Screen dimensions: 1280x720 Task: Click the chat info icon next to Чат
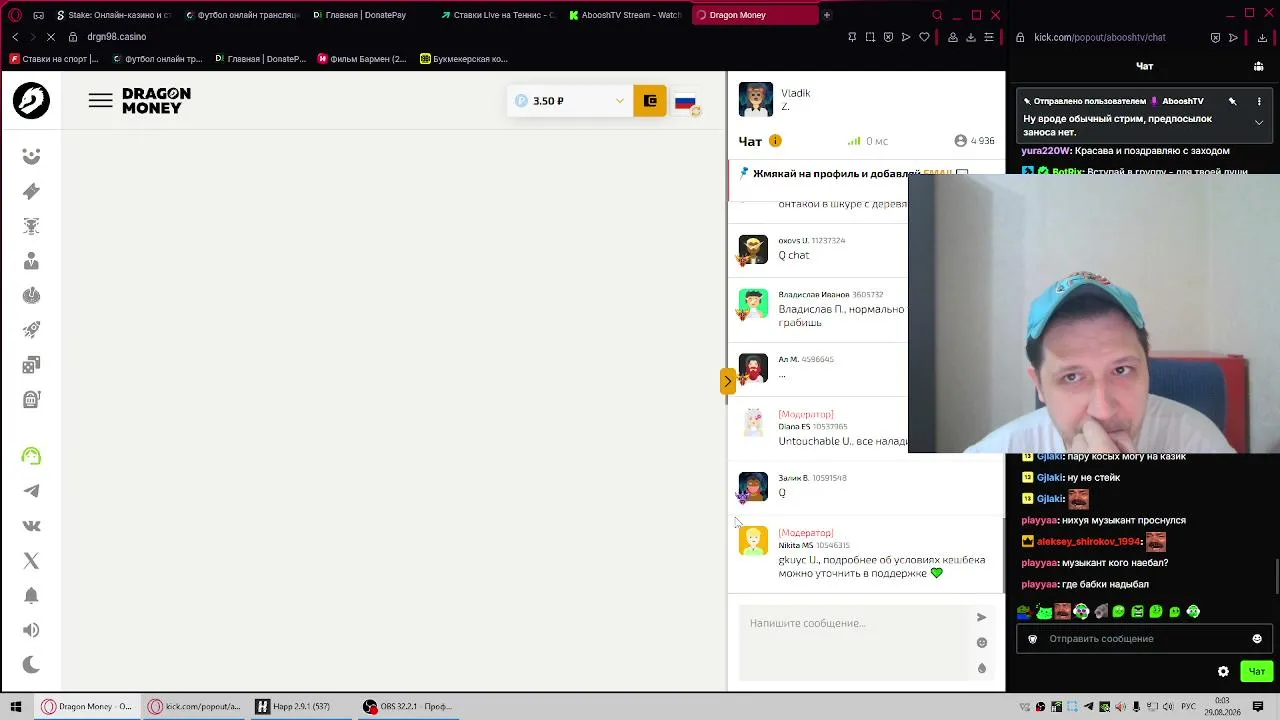tap(775, 141)
